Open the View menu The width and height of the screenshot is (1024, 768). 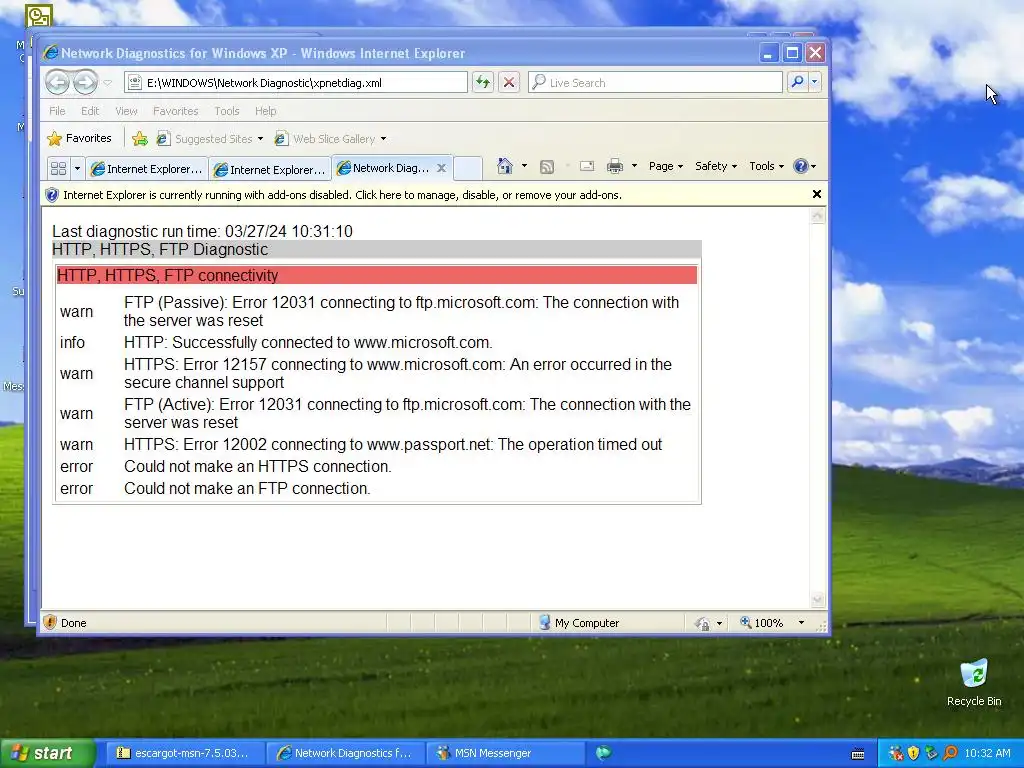click(126, 111)
